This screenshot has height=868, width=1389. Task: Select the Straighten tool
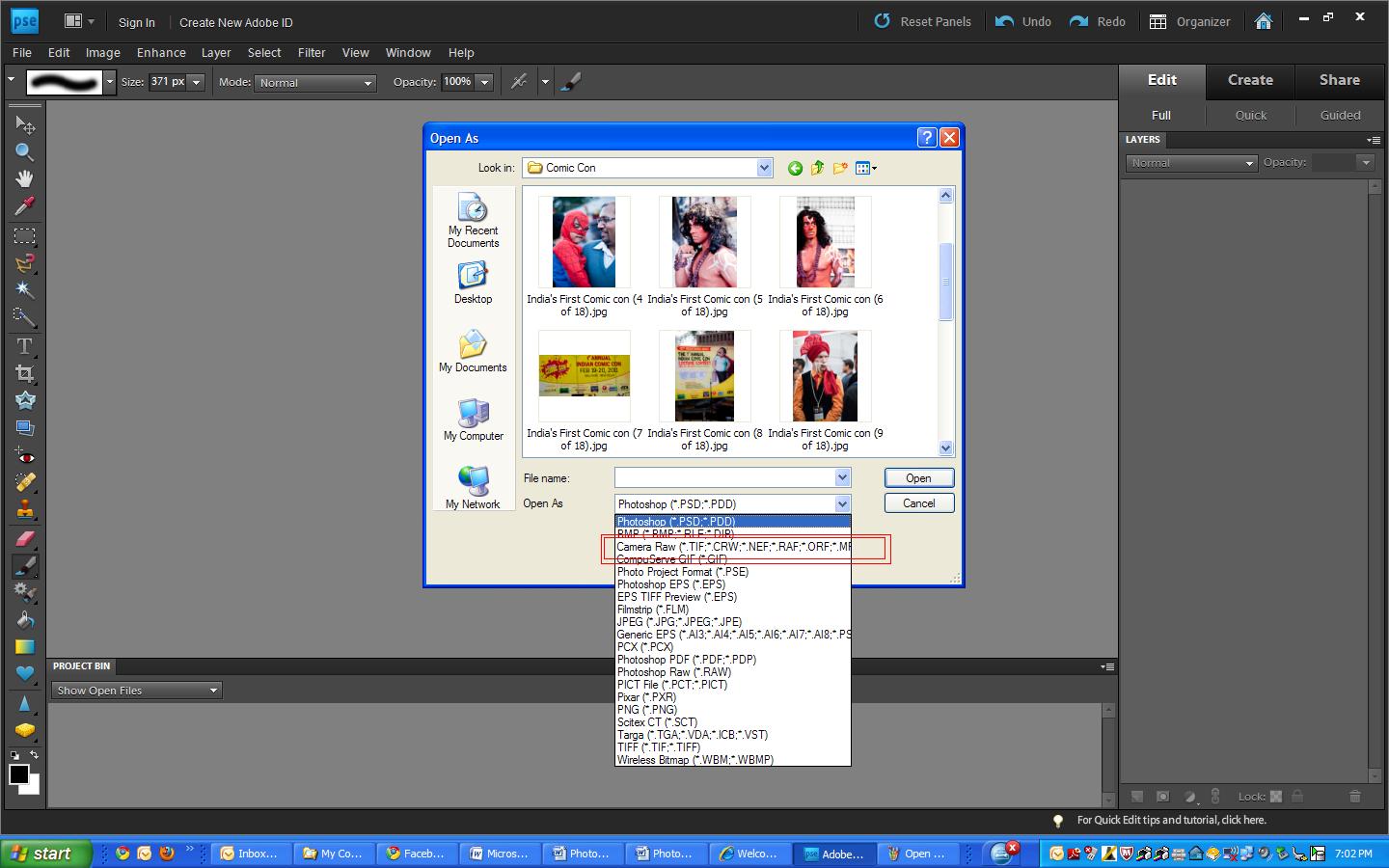pos(25,427)
